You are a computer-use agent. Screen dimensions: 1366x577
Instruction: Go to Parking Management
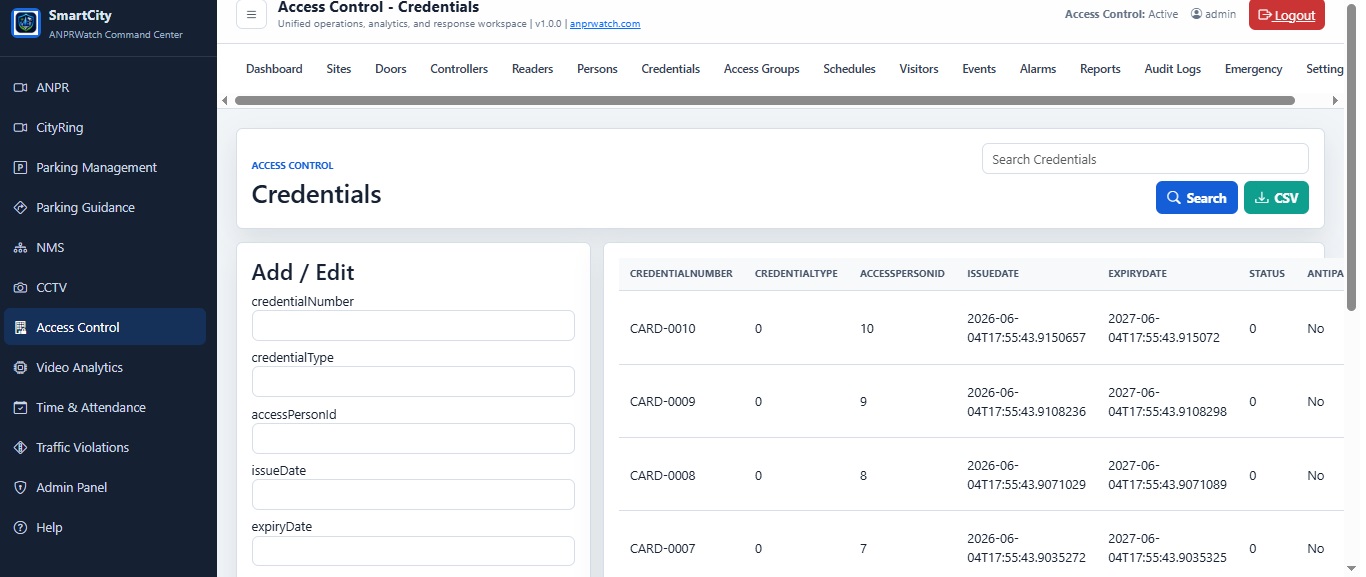point(105,167)
